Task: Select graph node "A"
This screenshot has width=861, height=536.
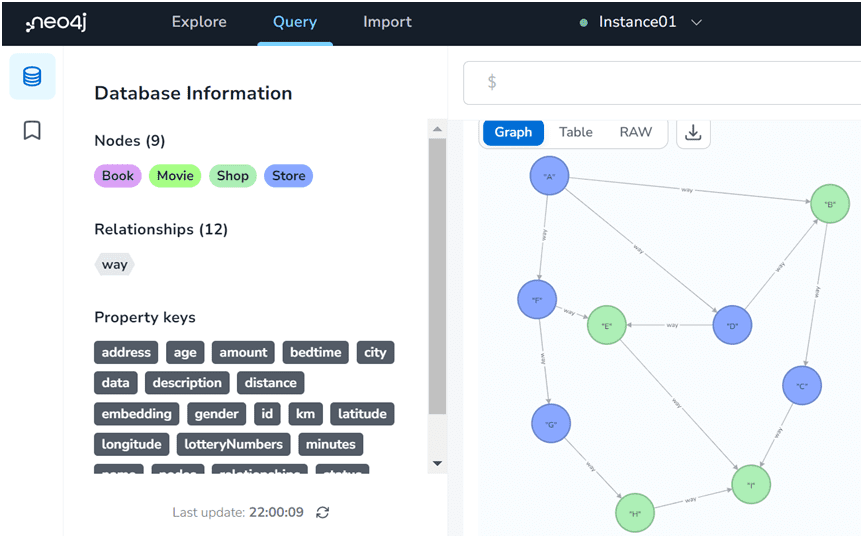Action: point(549,177)
